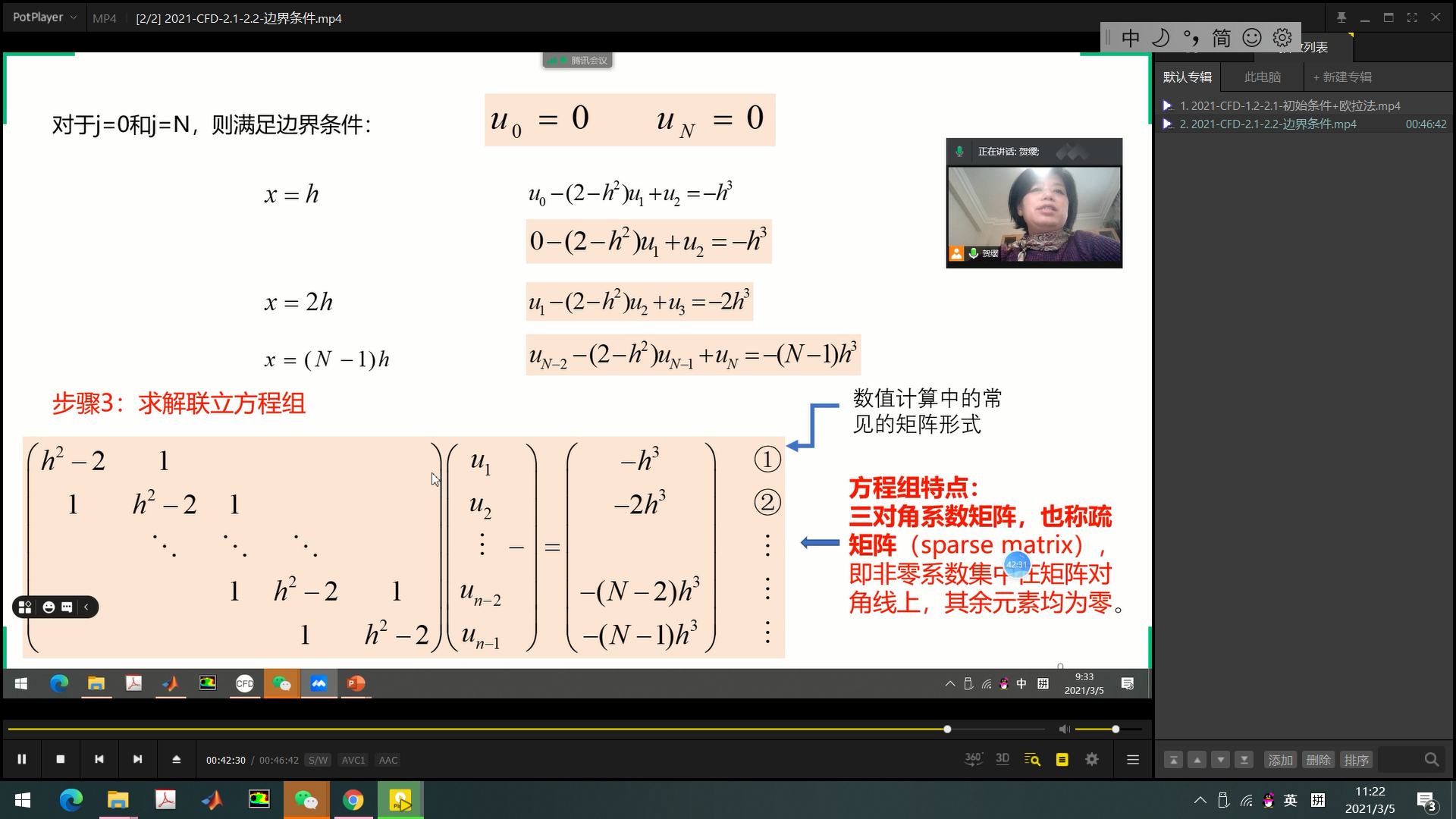Viewport: 1456px width, 819px height.
Task: Click the 360° video mode icon
Action: click(973, 758)
